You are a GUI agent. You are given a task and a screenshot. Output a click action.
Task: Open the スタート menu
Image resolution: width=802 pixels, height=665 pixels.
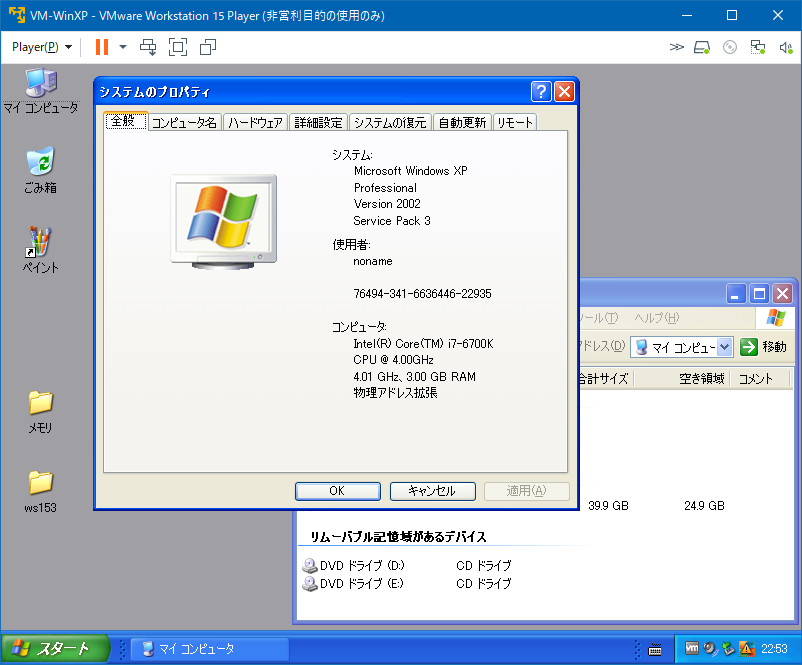[55, 649]
